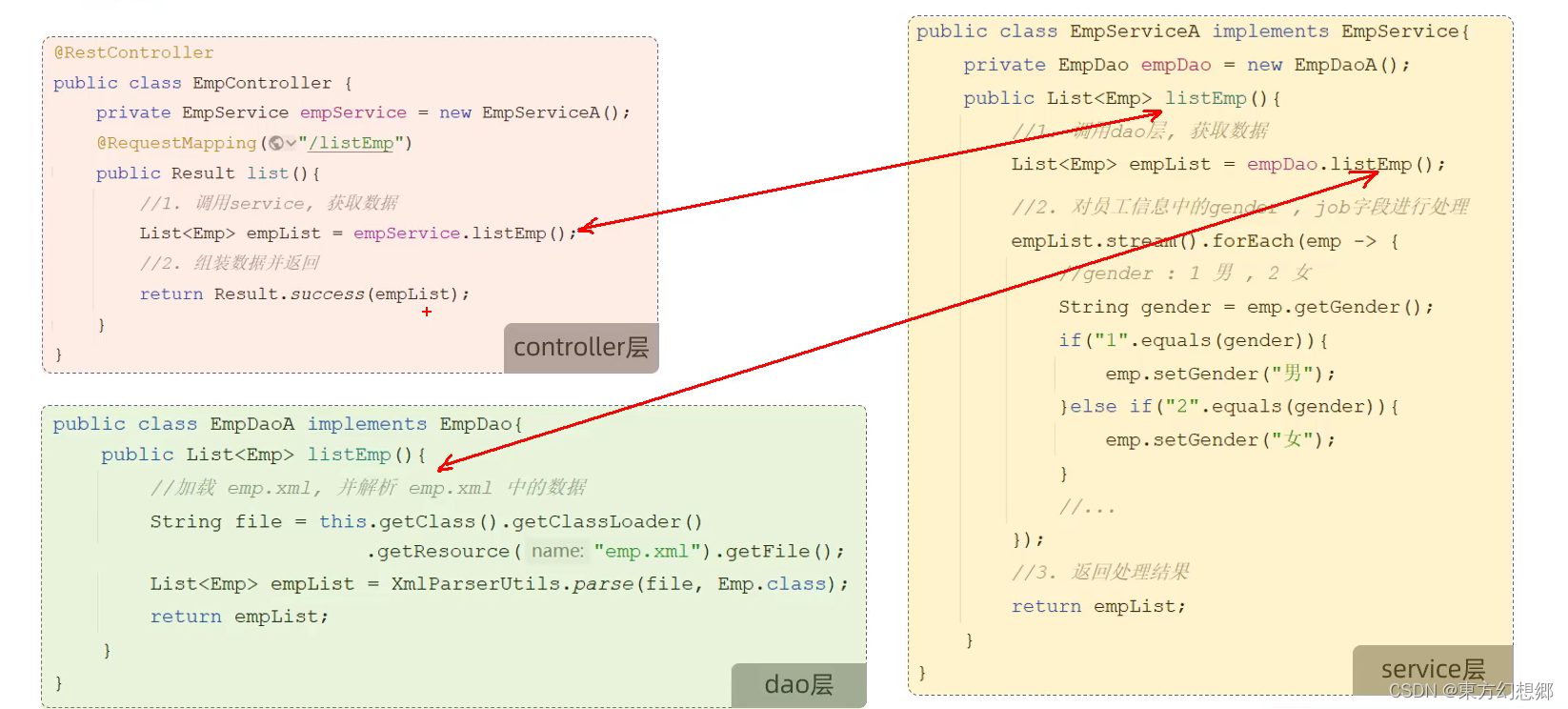Click "return empList;" in the dao box
Image resolution: width=1568 pixels, height=709 pixels.
pos(239,617)
